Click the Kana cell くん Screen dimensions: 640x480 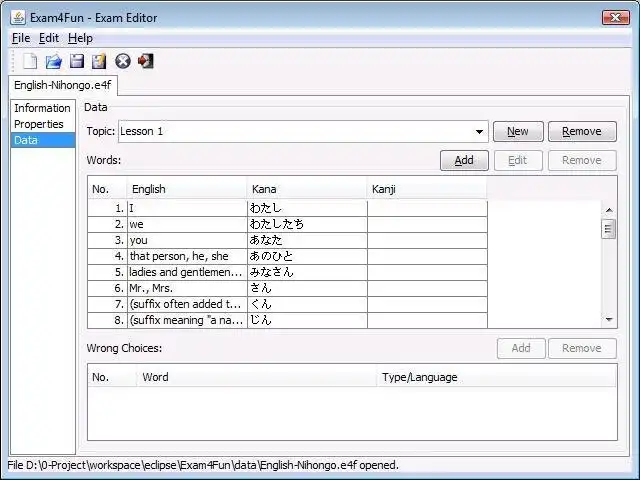[x=307, y=304]
